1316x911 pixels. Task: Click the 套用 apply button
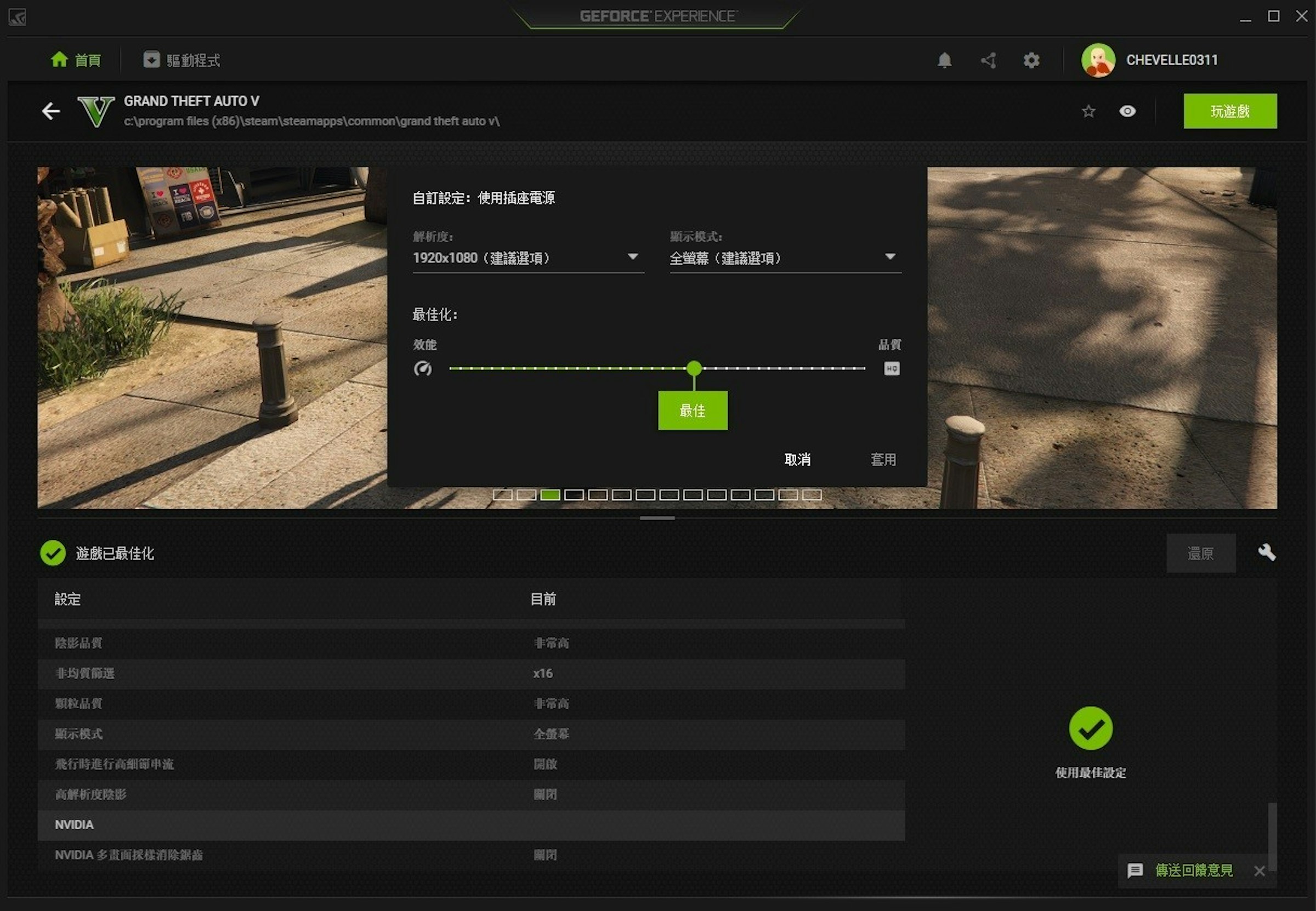click(883, 459)
